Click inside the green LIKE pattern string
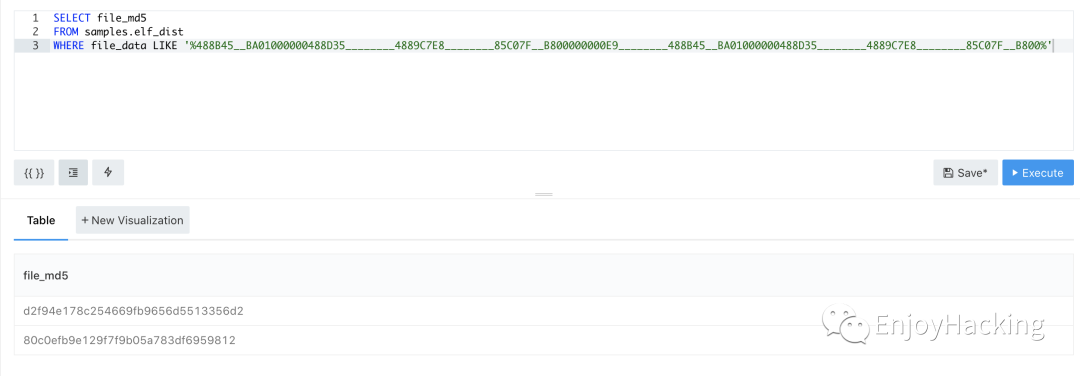Viewport: 1080px width, 376px height. coord(618,45)
